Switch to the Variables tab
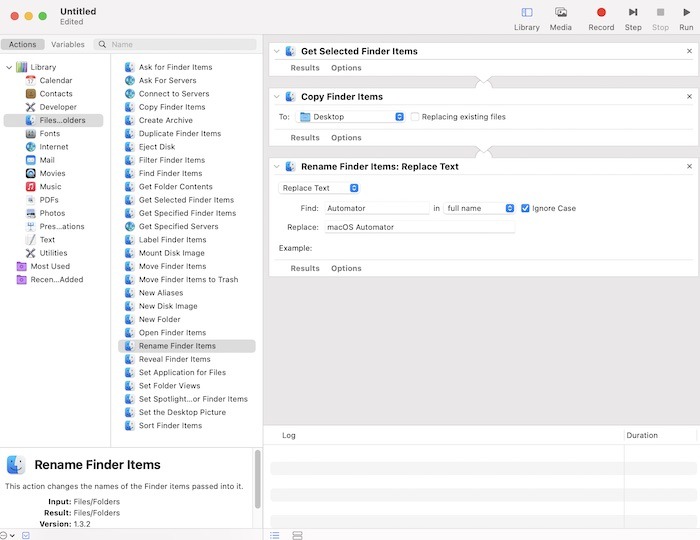Image resolution: width=700 pixels, height=540 pixels. pos(68,44)
